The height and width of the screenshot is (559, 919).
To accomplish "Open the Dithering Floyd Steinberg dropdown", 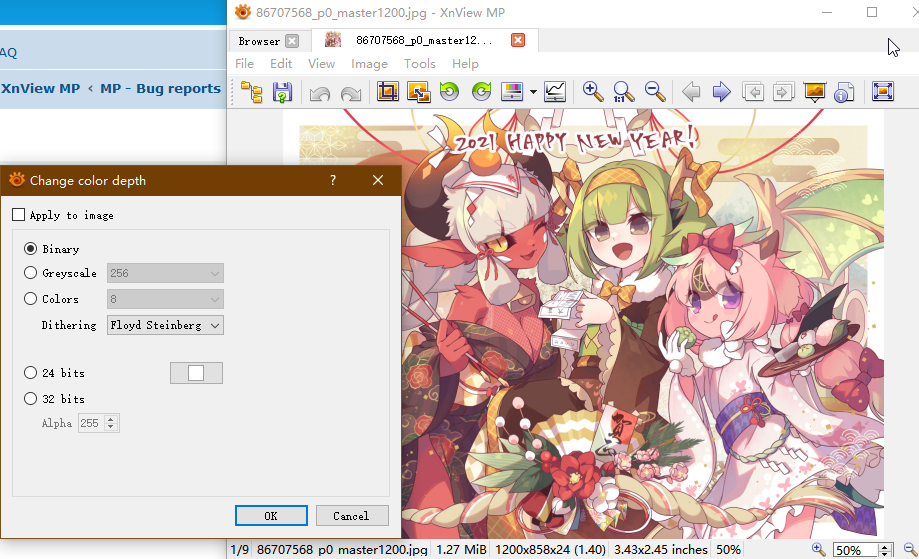I will (165, 325).
